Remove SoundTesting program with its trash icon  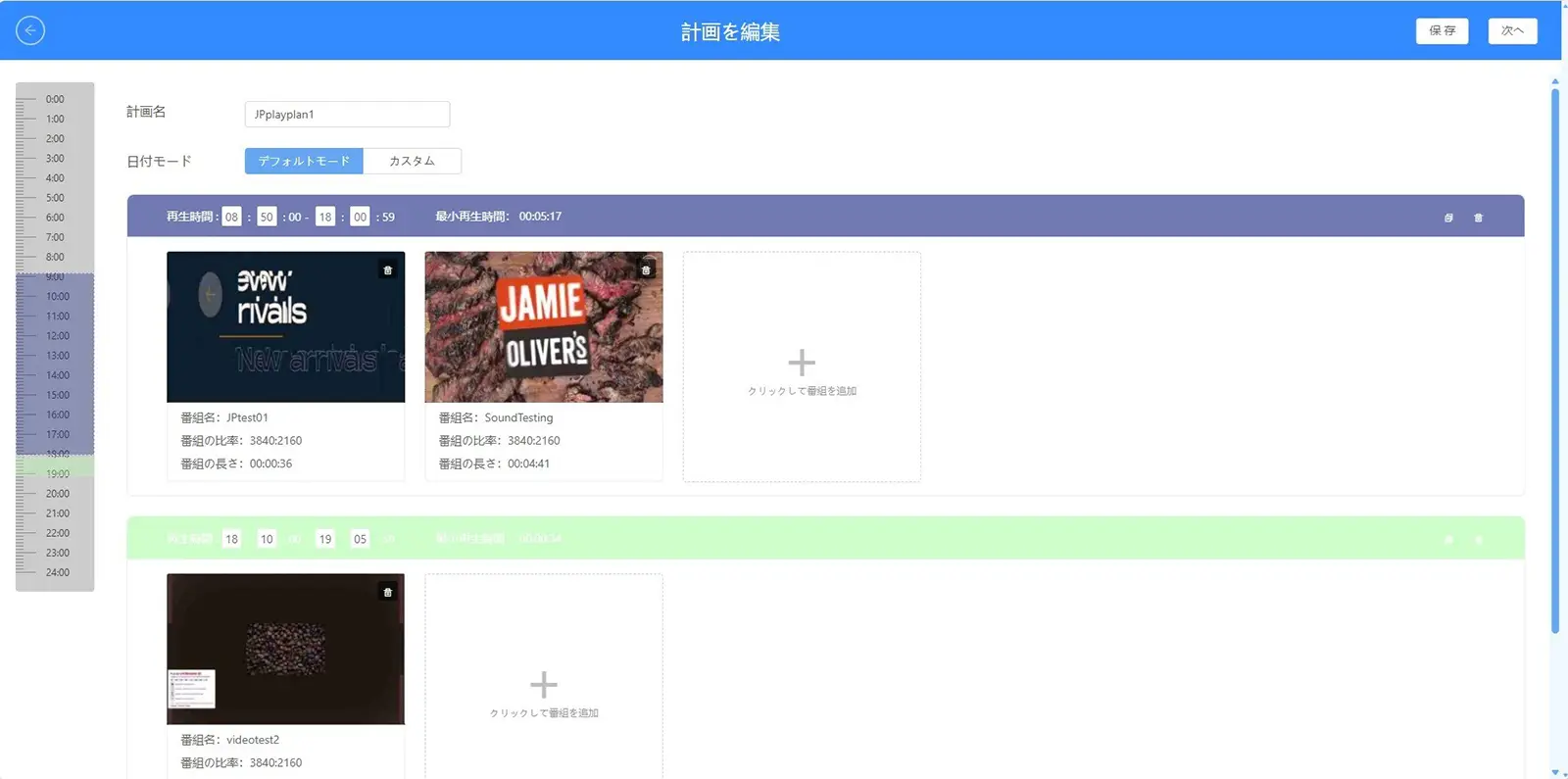646,270
